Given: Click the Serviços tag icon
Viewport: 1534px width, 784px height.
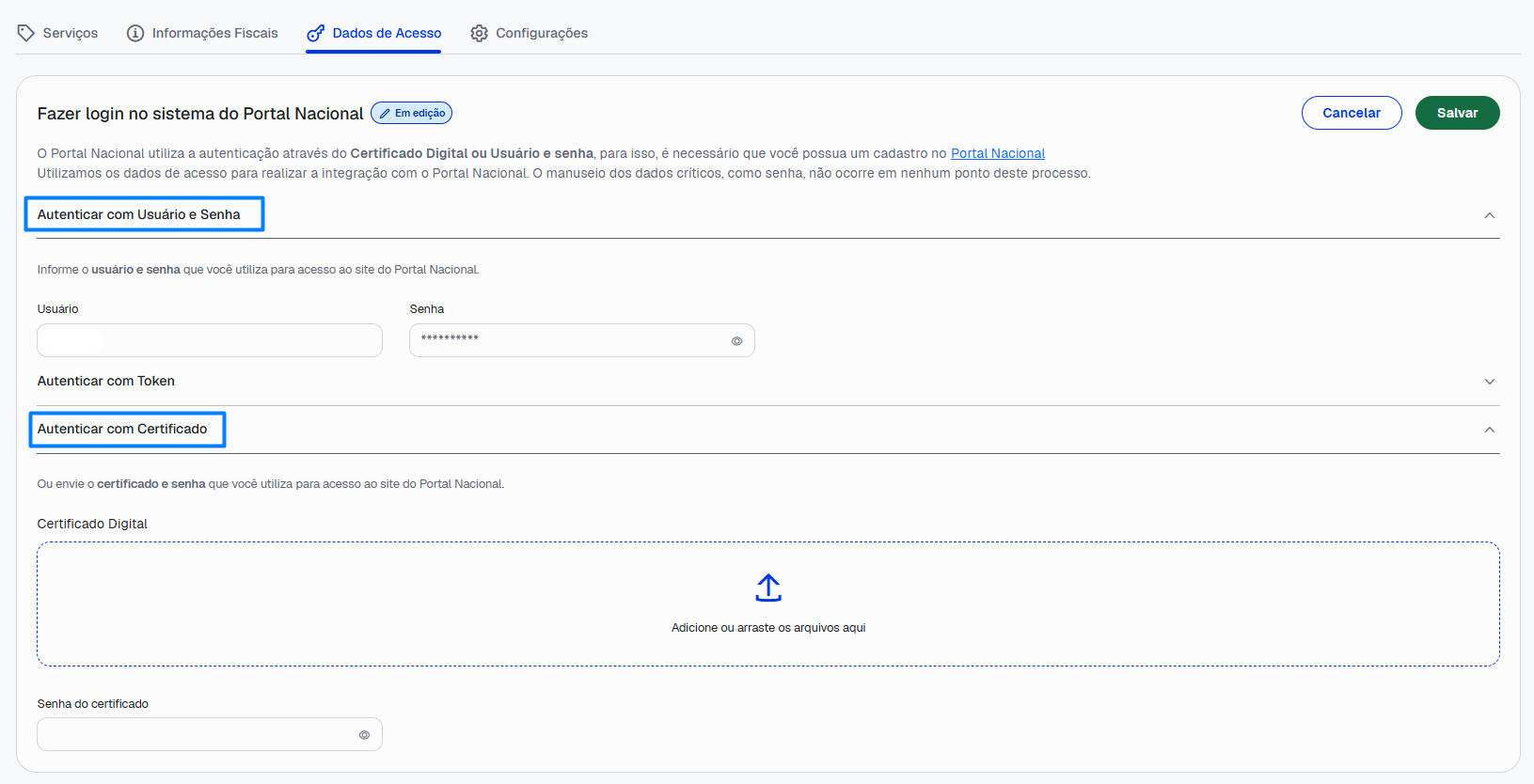Looking at the screenshot, I should pyautogui.click(x=26, y=33).
